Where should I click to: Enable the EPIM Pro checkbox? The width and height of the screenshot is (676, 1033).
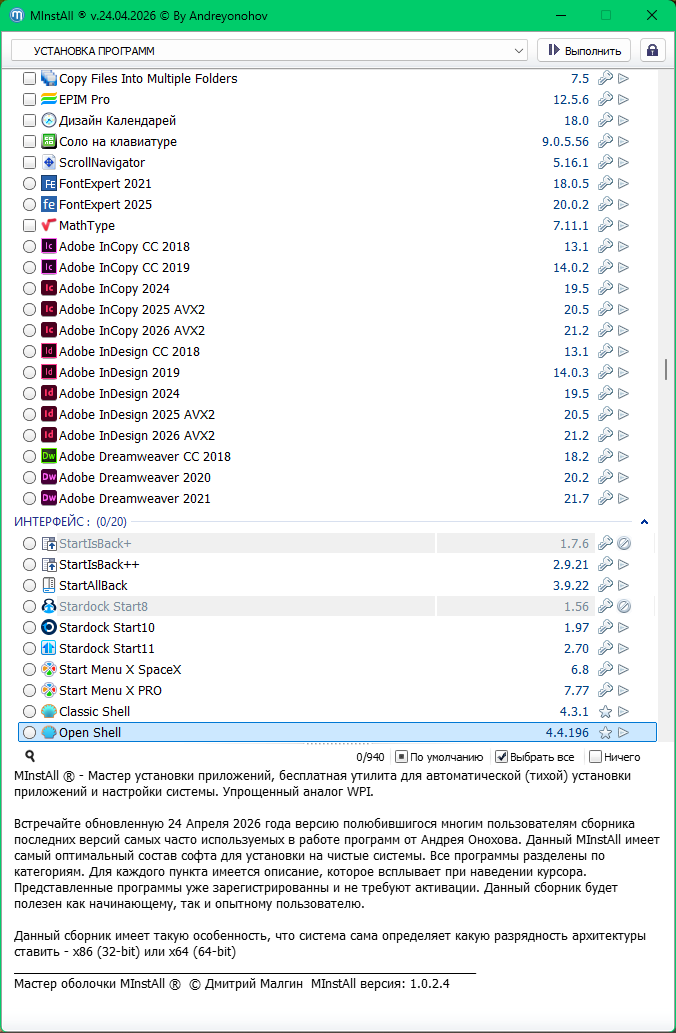click(x=29, y=100)
